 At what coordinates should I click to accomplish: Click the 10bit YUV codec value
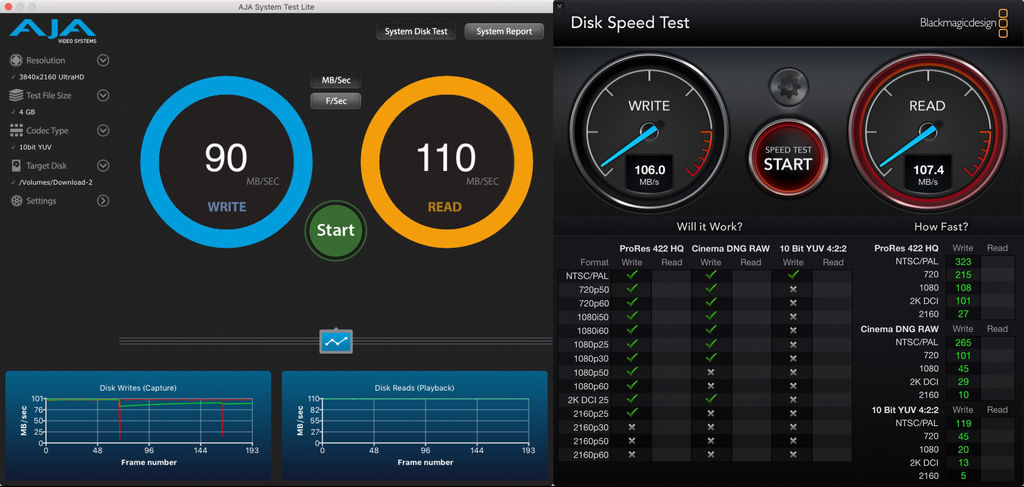coord(35,147)
